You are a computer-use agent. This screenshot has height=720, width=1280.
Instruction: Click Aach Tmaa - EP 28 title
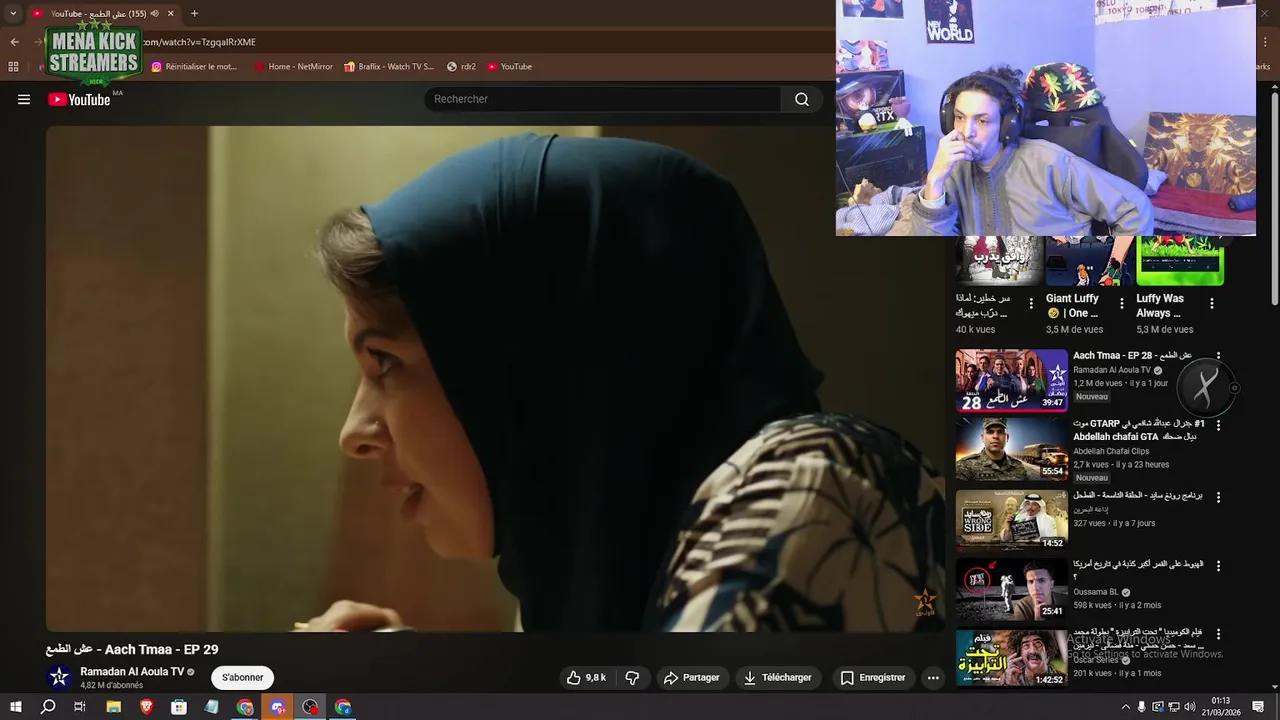[x=1132, y=356]
